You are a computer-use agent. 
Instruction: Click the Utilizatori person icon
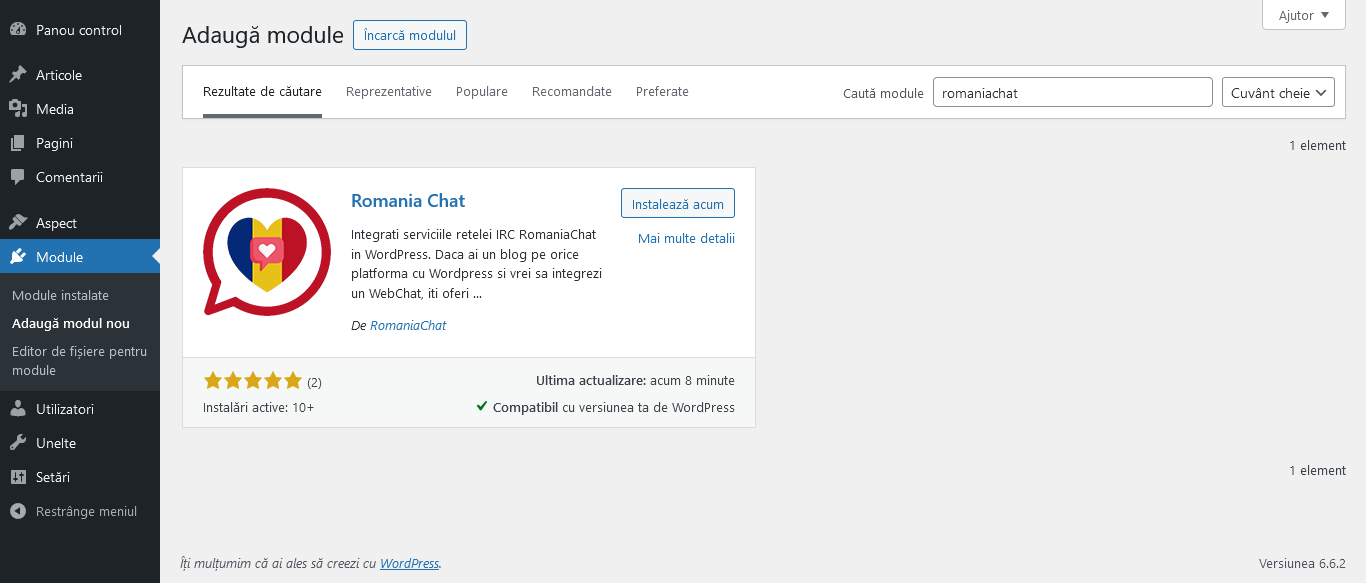(x=18, y=409)
